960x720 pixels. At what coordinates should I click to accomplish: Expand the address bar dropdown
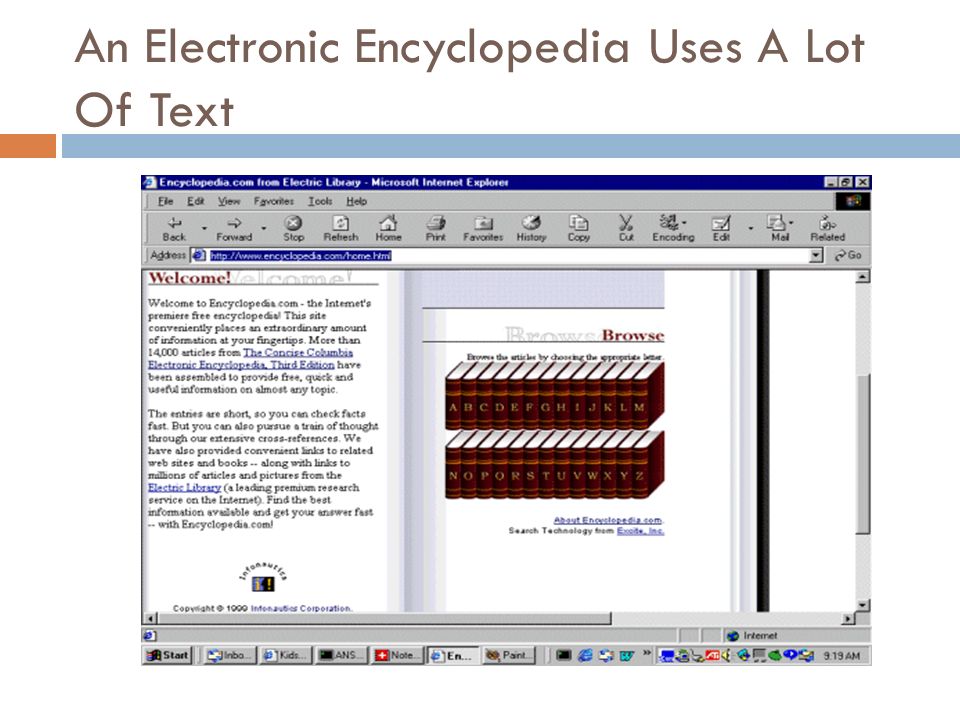(816, 256)
